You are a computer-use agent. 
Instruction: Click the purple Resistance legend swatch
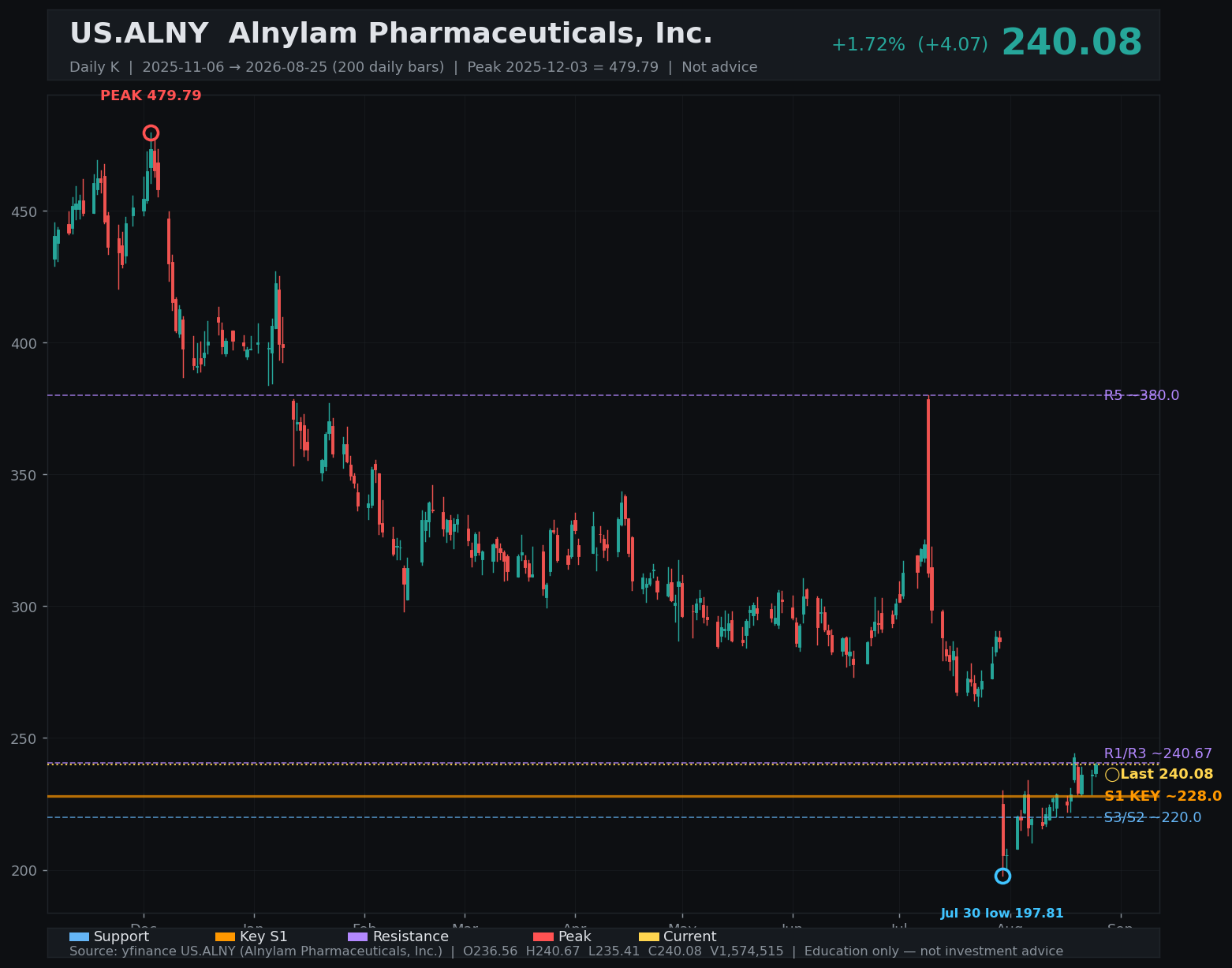[x=357, y=936]
